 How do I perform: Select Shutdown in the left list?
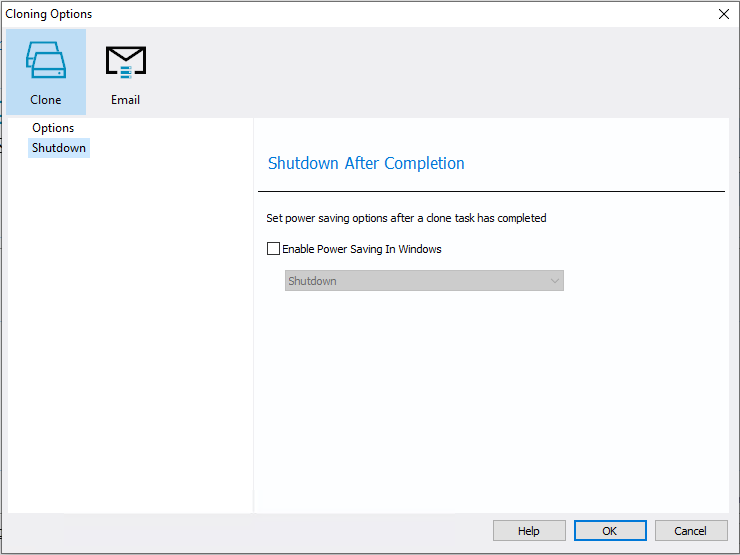coord(59,148)
